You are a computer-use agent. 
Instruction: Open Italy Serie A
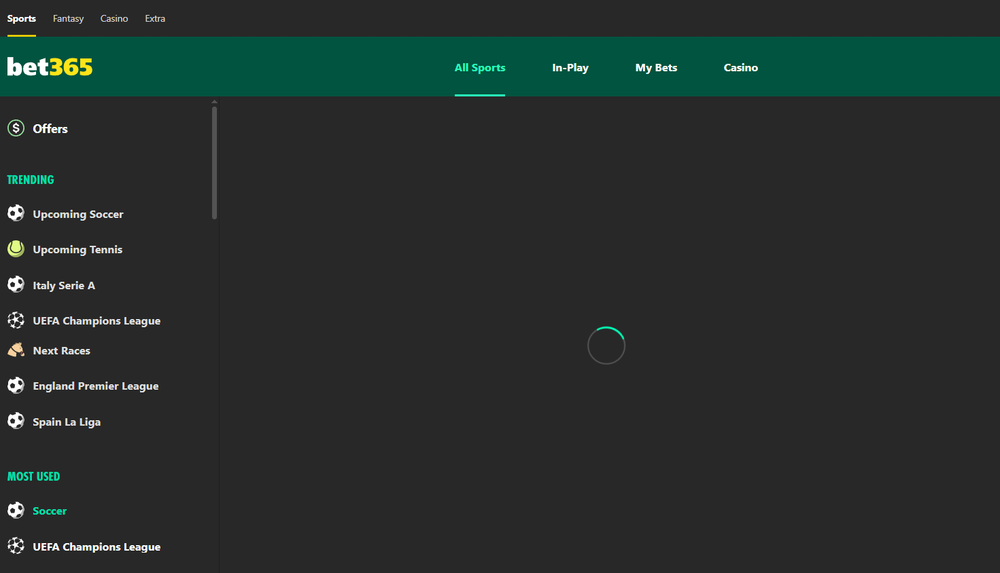64,285
